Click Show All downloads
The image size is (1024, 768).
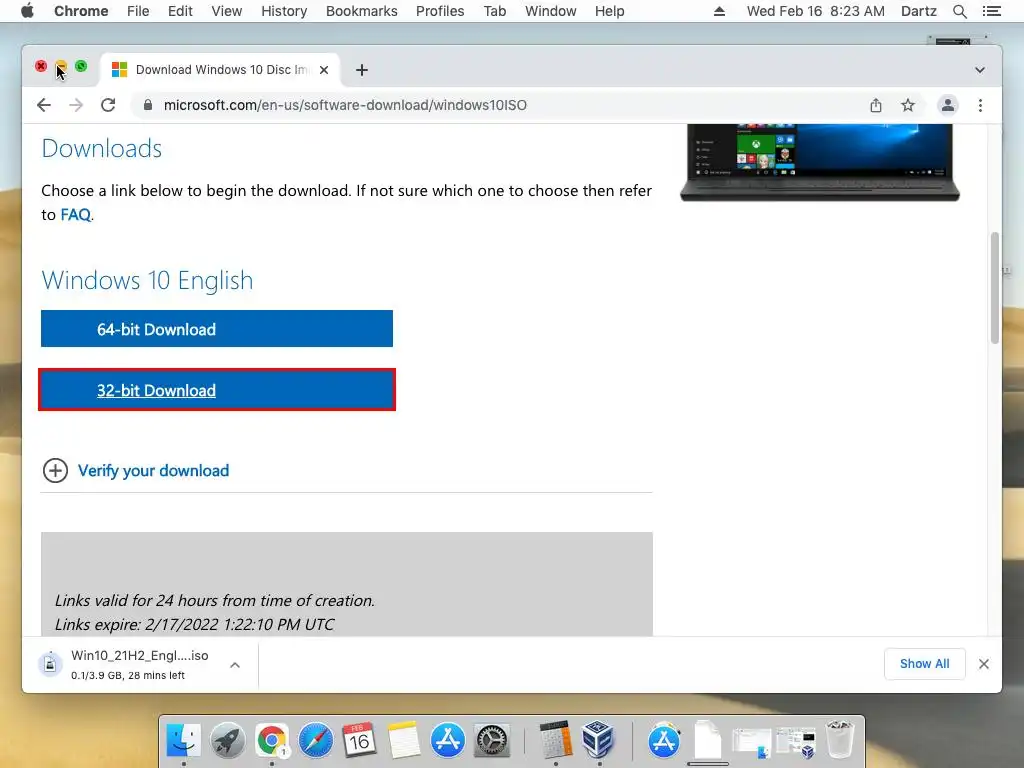[x=924, y=664]
